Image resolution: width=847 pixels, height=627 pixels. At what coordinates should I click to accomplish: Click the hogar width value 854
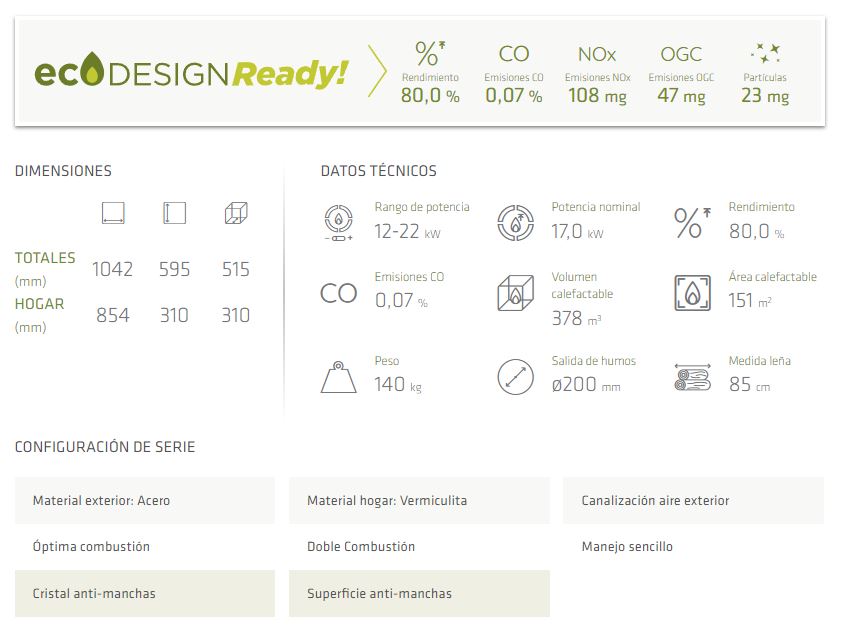(113, 315)
